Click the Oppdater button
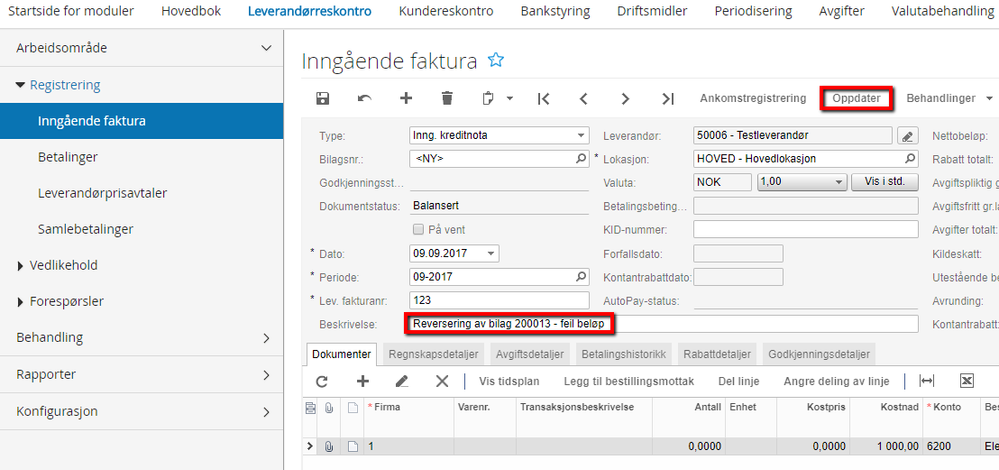Image resolution: width=999 pixels, height=470 pixels. (x=856, y=98)
